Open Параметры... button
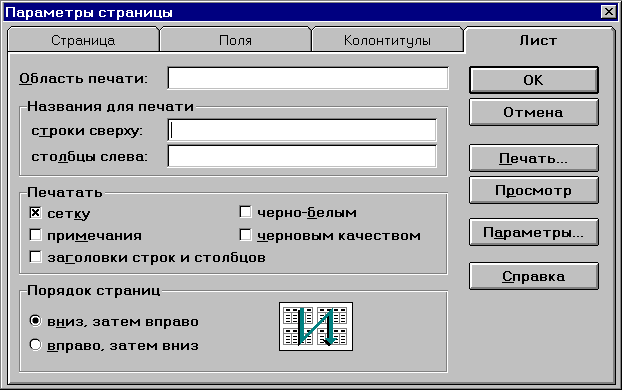622x390 pixels. point(534,232)
